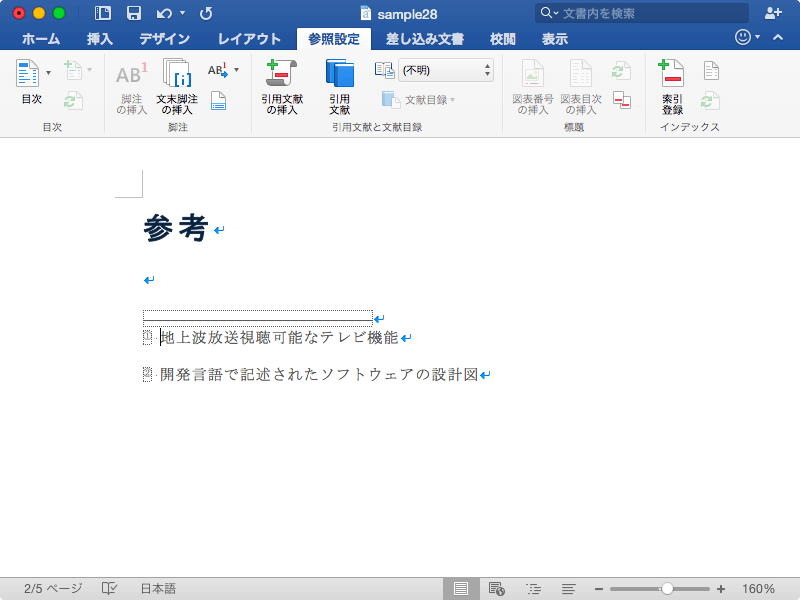Switch to the レイアウト tab

[x=249, y=39]
